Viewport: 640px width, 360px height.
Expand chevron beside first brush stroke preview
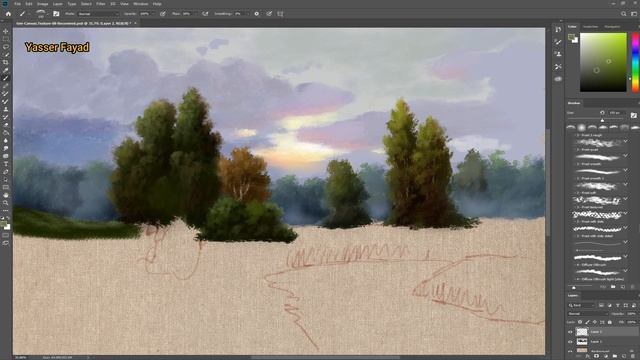pos(626,141)
